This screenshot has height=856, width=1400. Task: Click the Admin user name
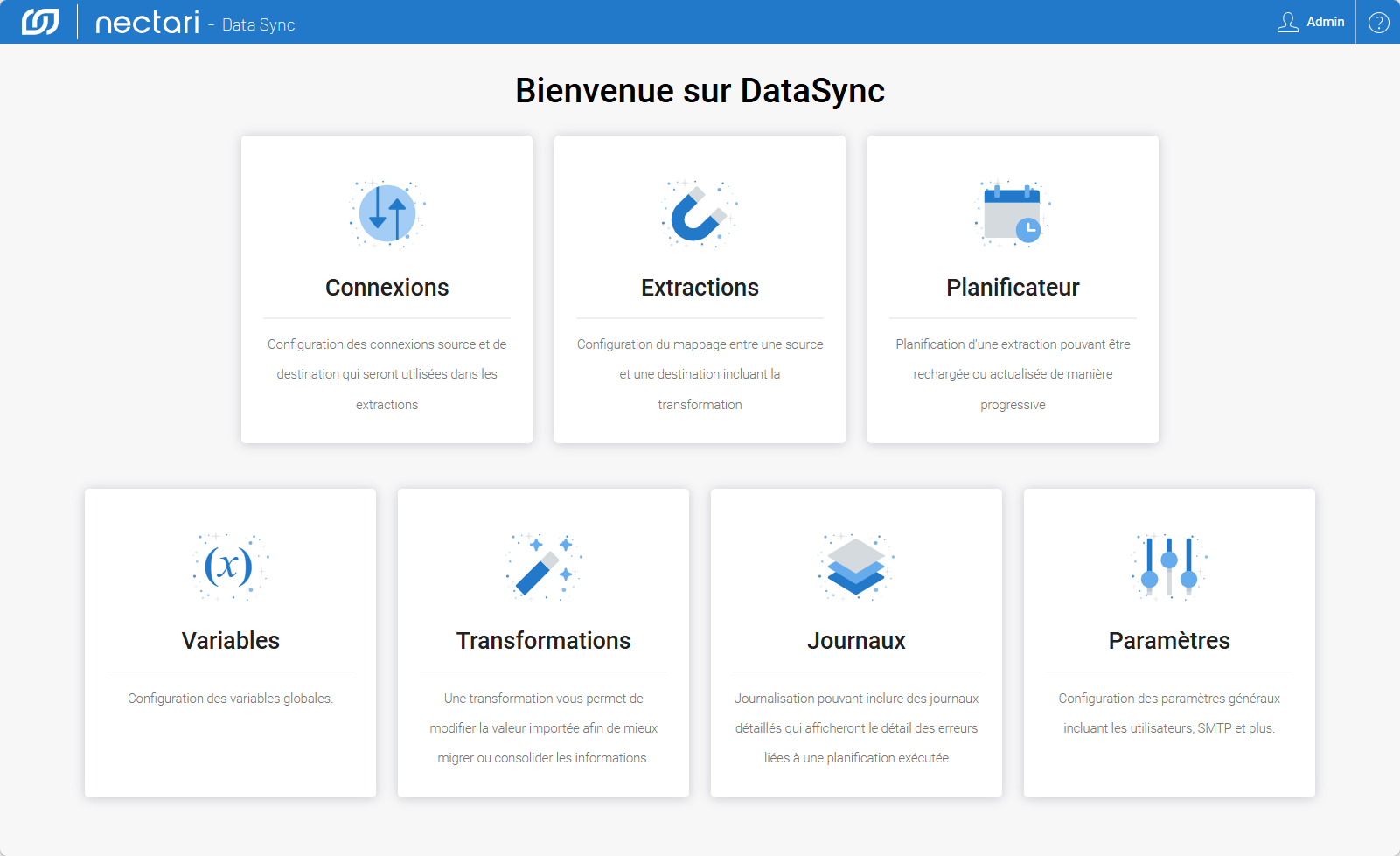pos(1325,22)
